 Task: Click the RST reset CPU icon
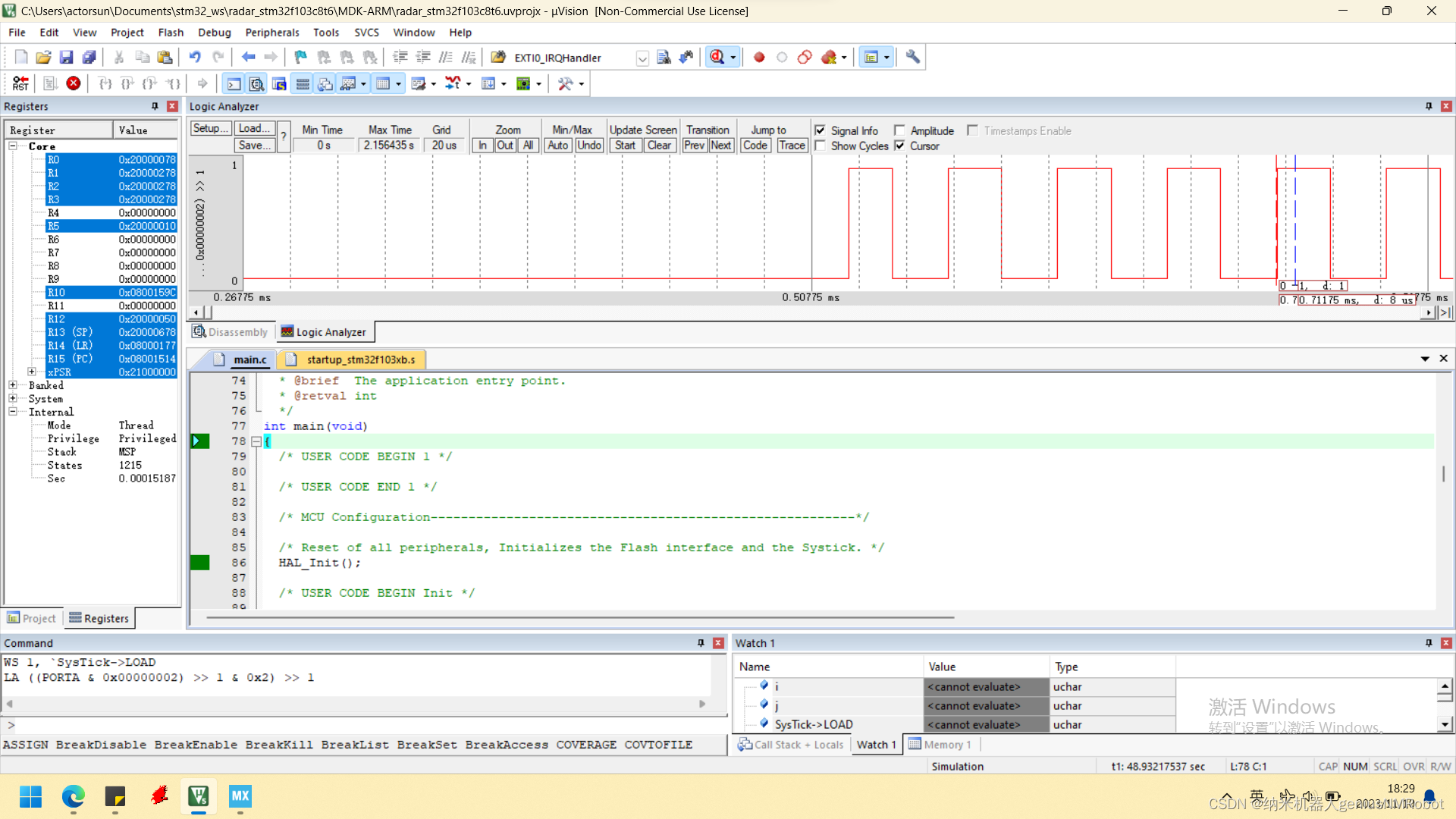click(20, 83)
